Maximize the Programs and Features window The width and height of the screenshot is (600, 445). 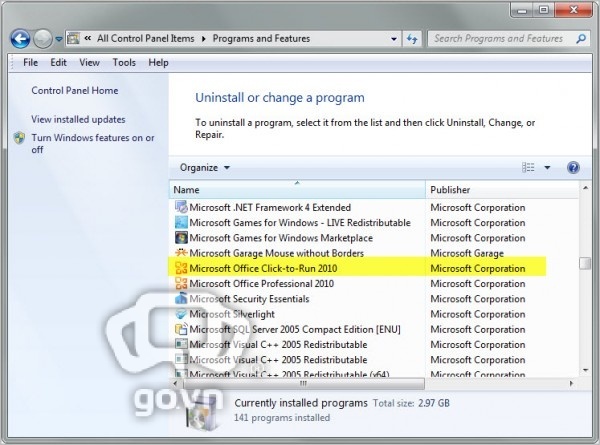(544, 9)
